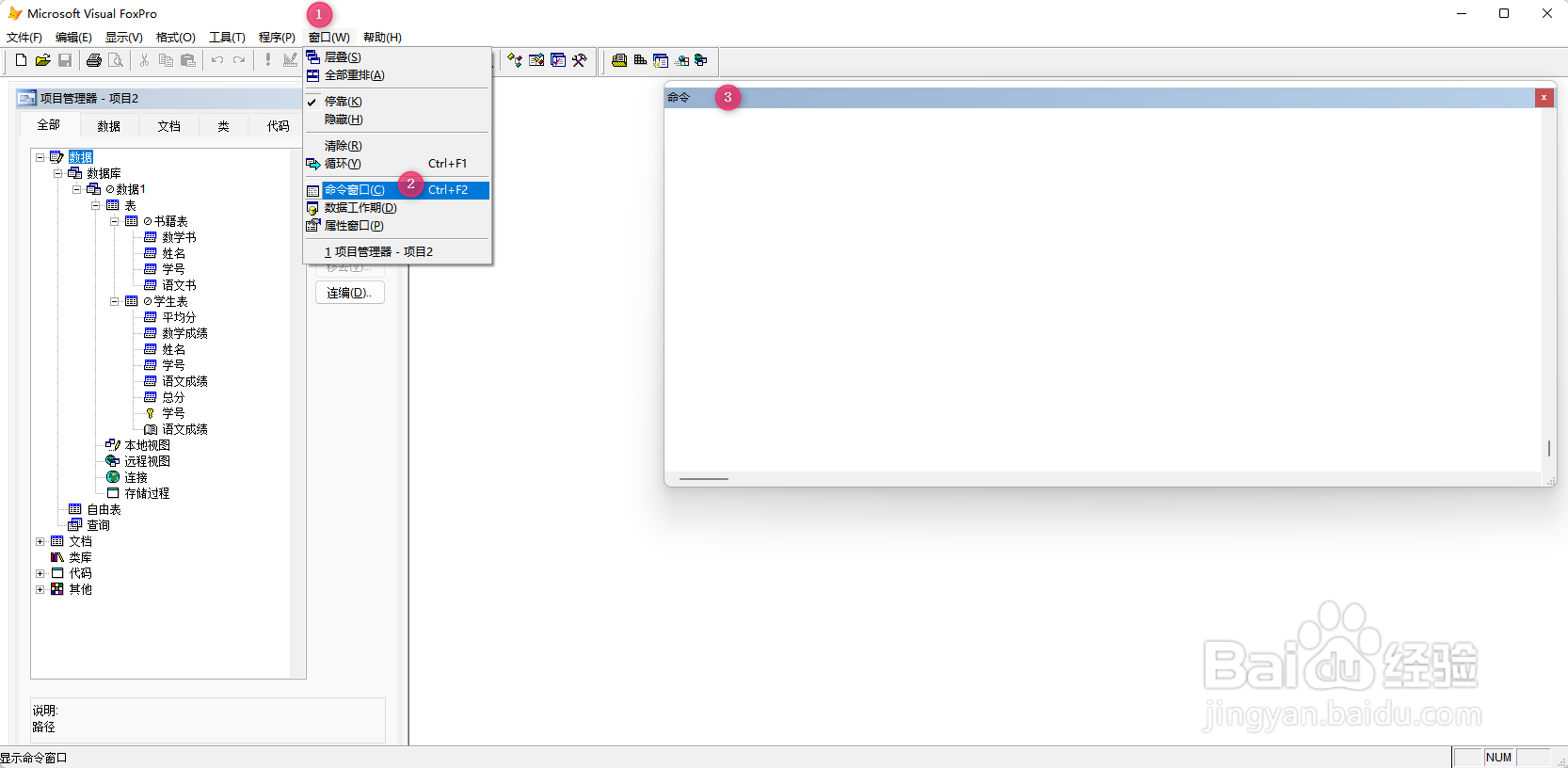Expand the 其他 tree node
This screenshot has height=768, width=1568.
[x=40, y=589]
